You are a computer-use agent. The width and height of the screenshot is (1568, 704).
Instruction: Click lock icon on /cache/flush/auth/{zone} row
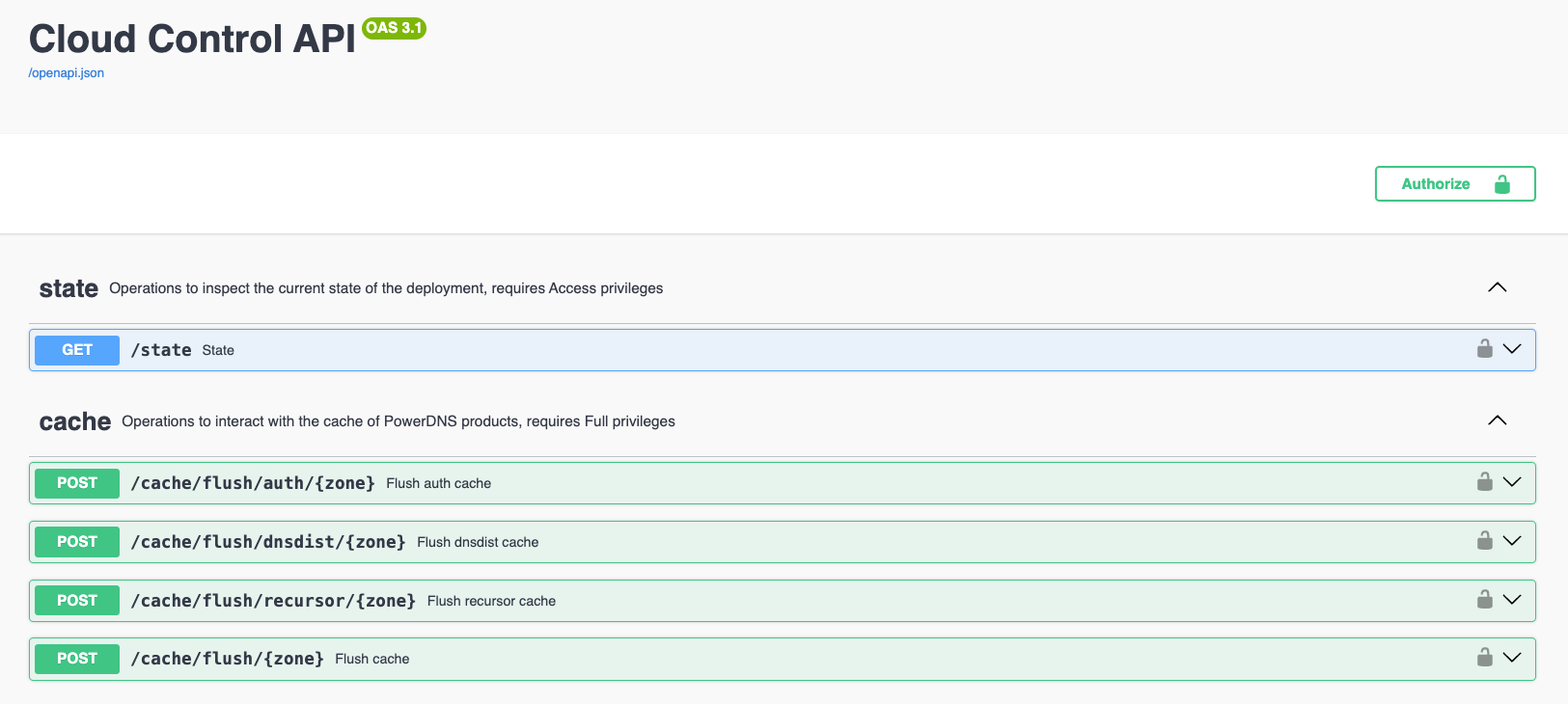(1484, 482)
